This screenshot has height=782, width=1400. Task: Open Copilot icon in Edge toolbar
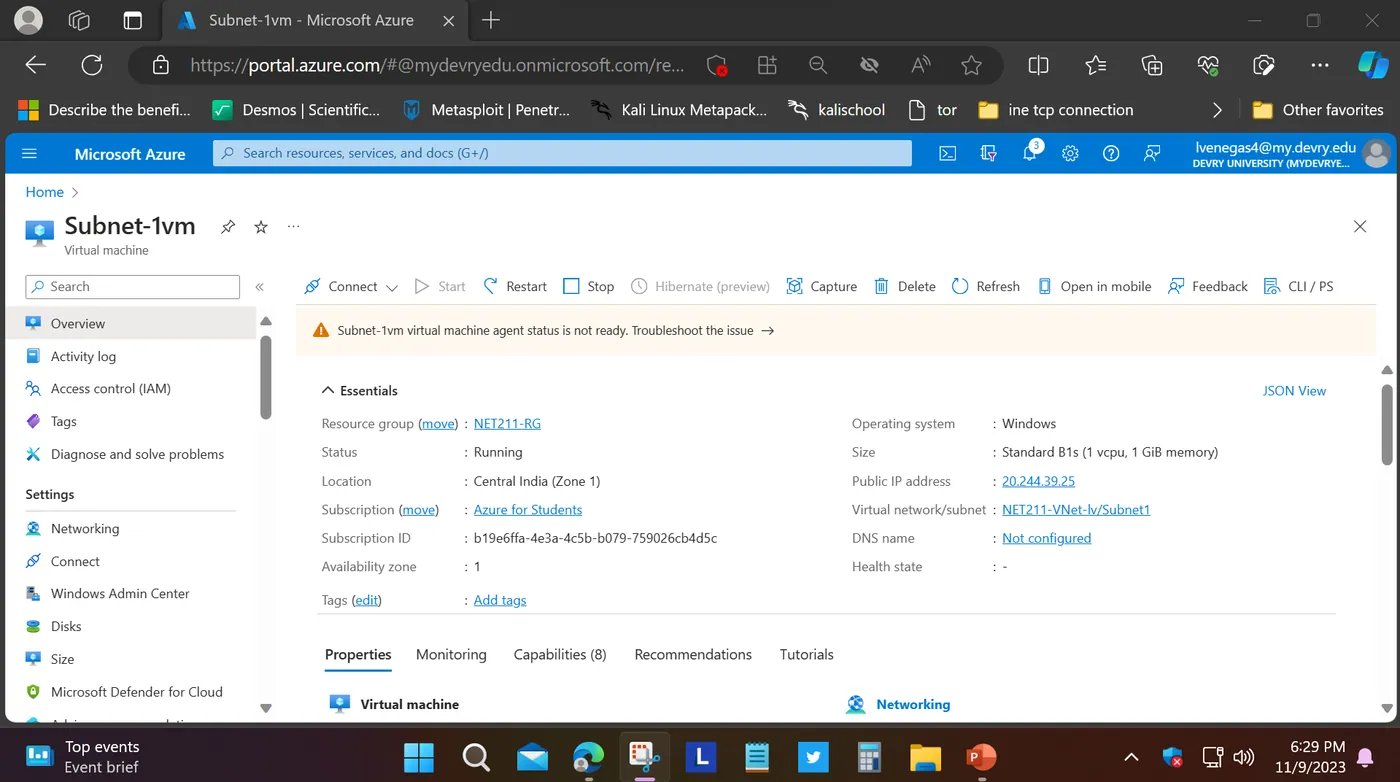pyautogui.click(x=1372, y=65)
